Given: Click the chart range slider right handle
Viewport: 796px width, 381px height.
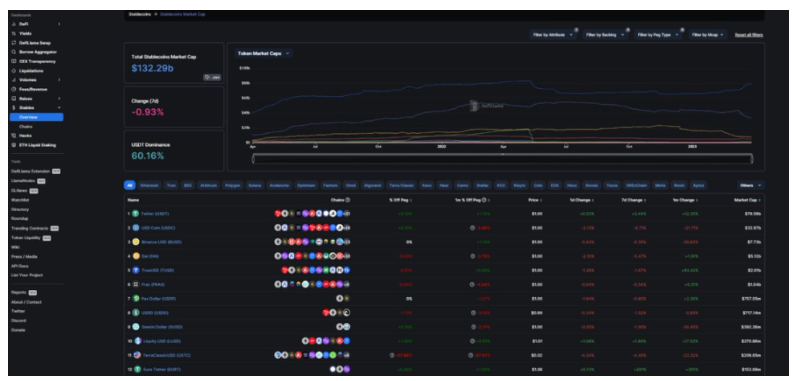Looking at the screenshot, I should point(751,159).
